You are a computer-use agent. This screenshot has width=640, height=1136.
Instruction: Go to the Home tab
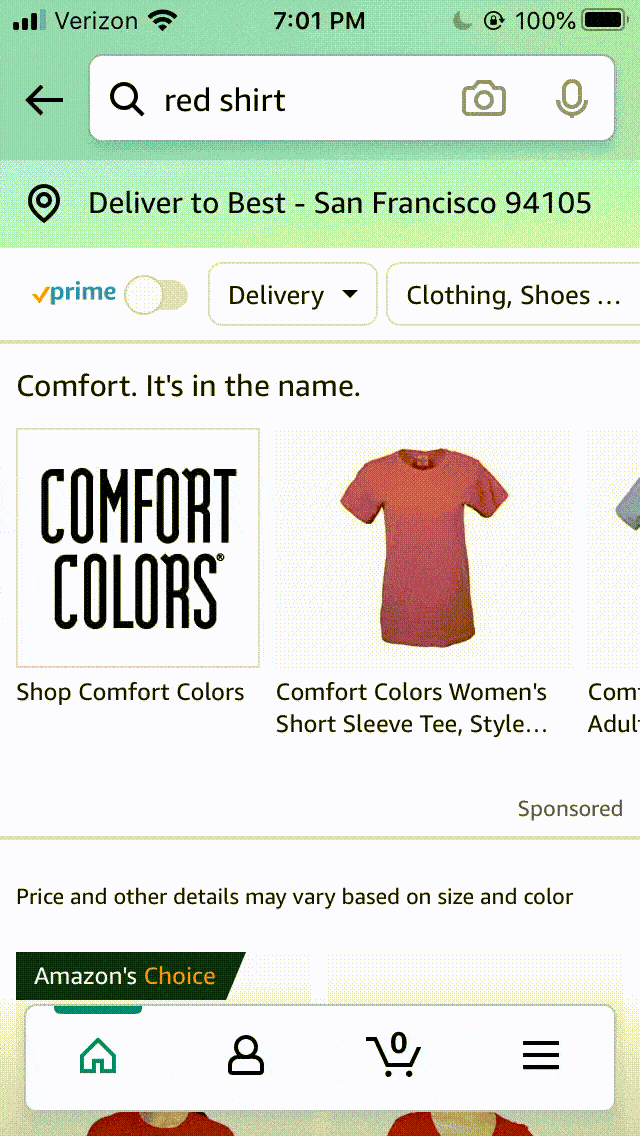(x=98, y=1056)
